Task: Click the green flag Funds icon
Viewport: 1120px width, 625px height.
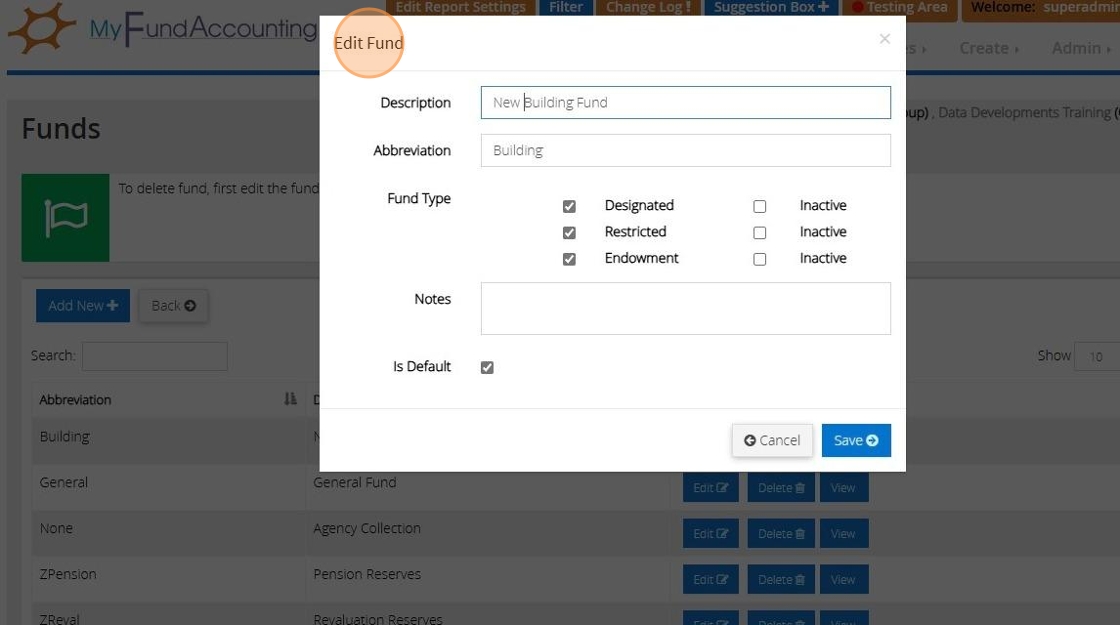Action: [x=65, y=217]
